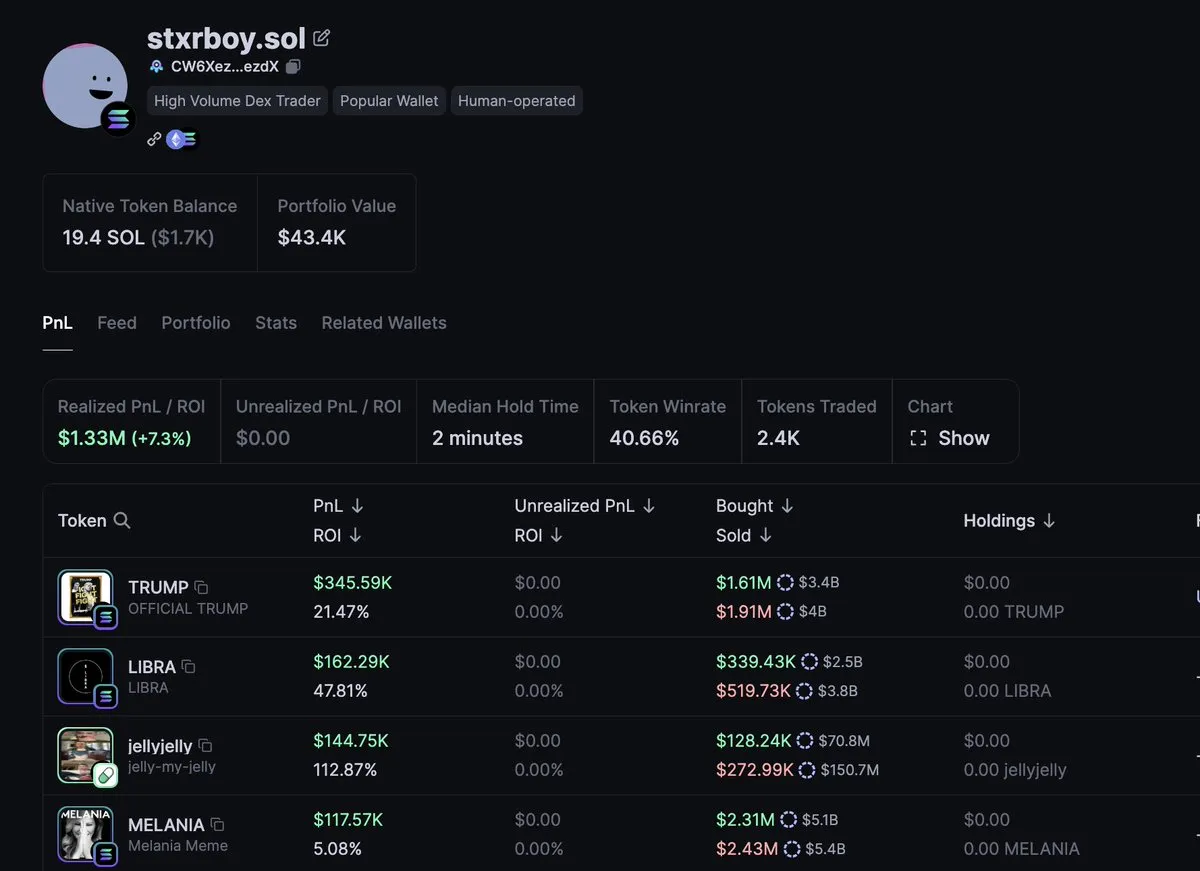Click the TRUMP token name
This screenshot has height=871, width=1200.
[x=158, y=587]
